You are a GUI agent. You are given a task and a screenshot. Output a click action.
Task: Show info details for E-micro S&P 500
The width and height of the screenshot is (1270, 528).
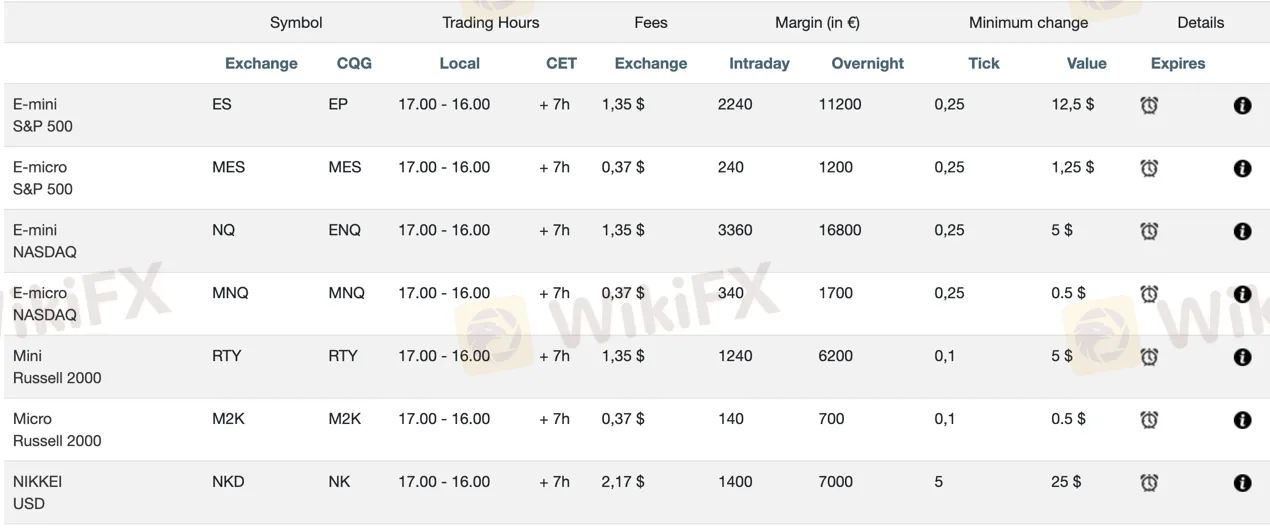pyautogui.click(x=1242, y=168)
